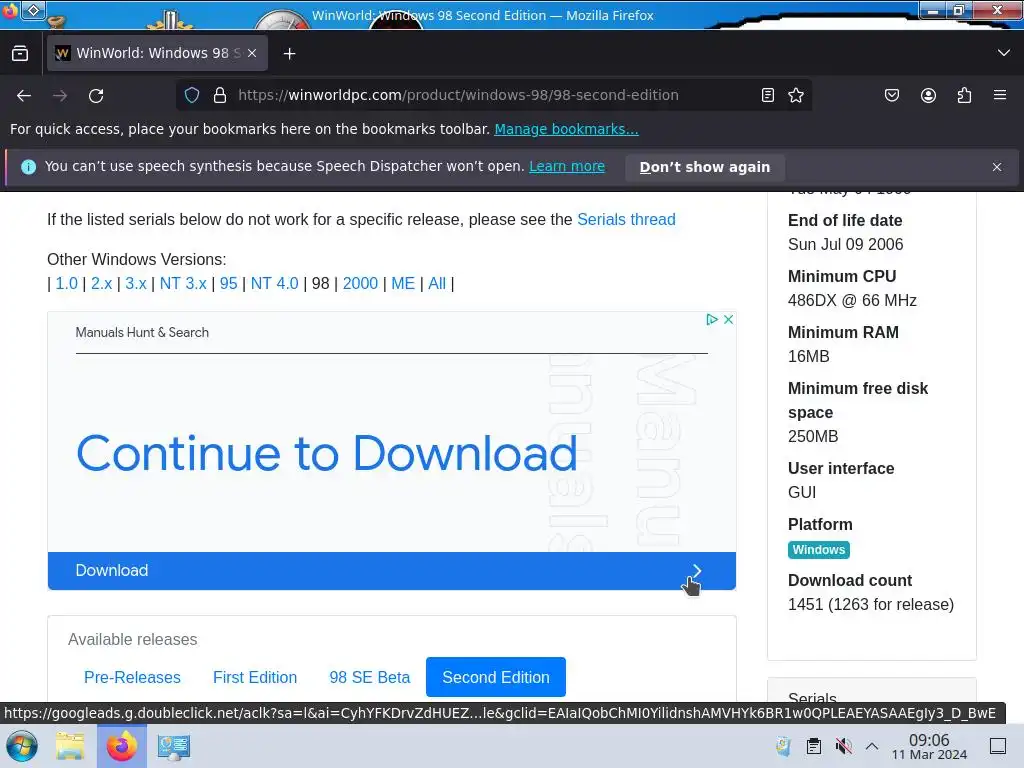1024x768 pixels.
Task: Open a new tab with plus icon
Action: pos(289,54)
